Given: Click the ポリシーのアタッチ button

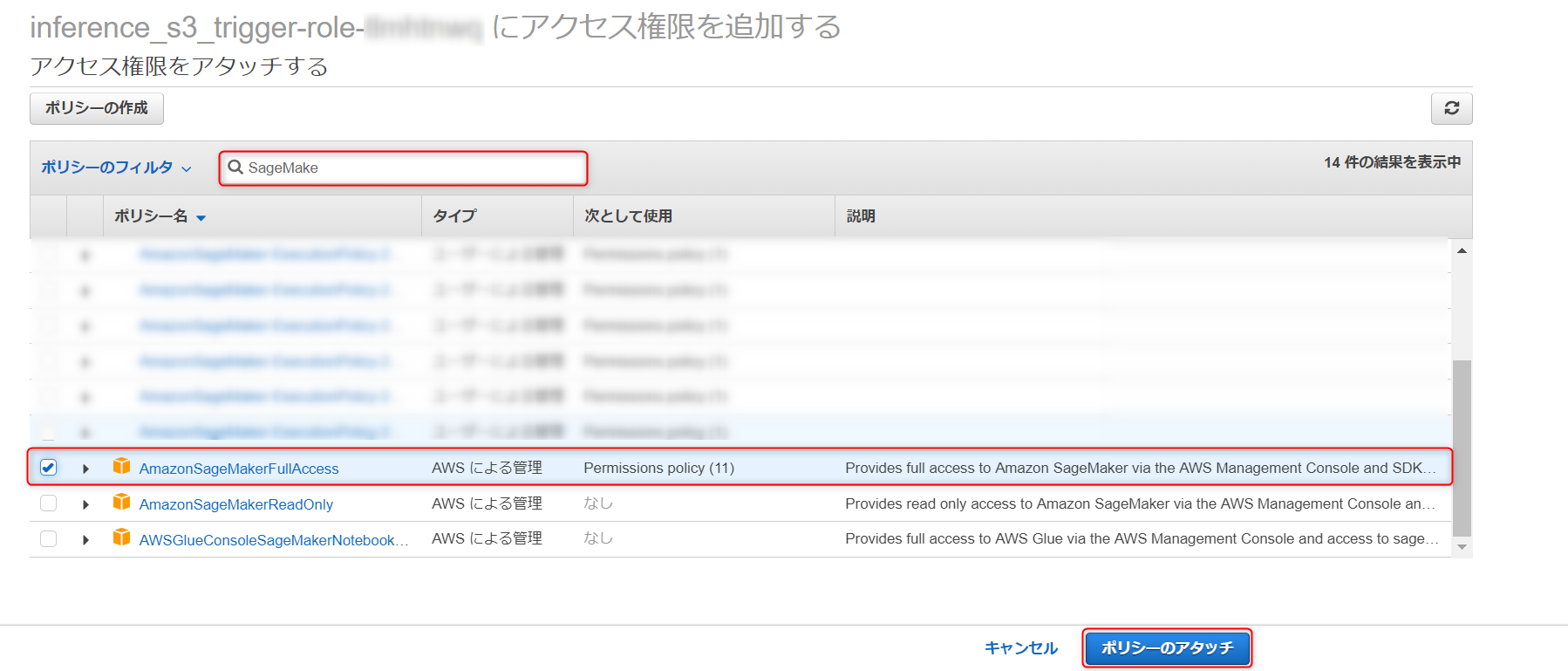Looking at the screenshot, I should (1167, 648).
